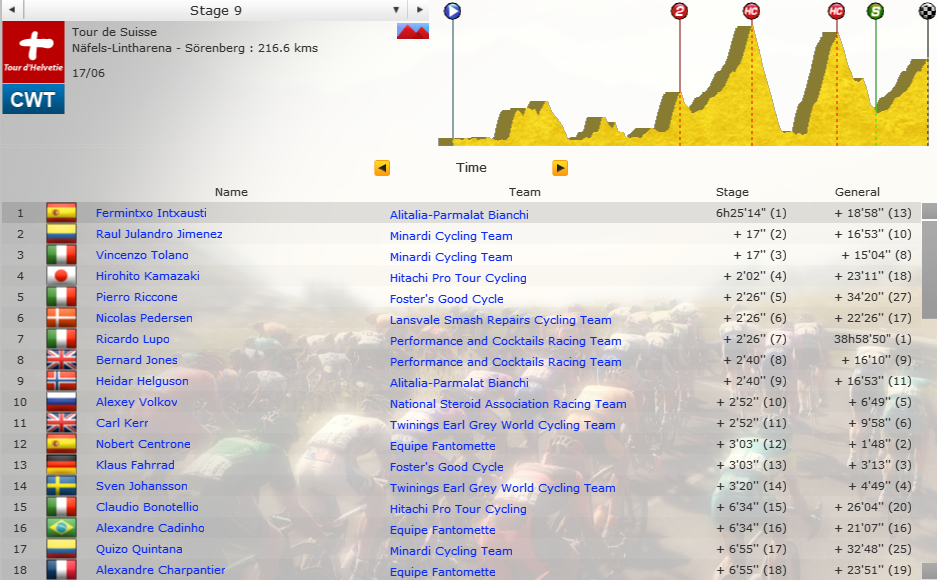Open rider Carl Kerr

click(122, 423)
